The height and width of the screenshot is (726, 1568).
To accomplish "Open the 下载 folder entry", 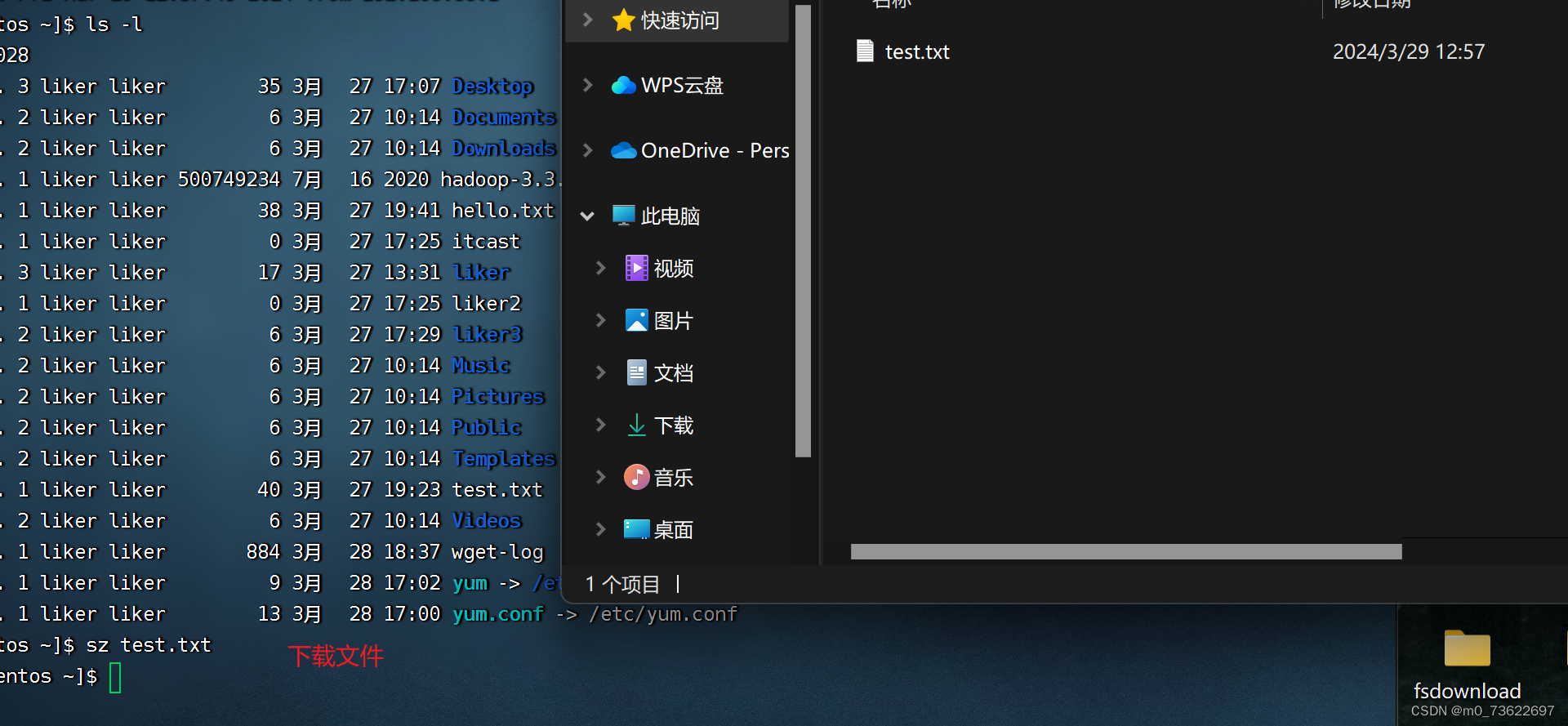I will coord(674,425).
